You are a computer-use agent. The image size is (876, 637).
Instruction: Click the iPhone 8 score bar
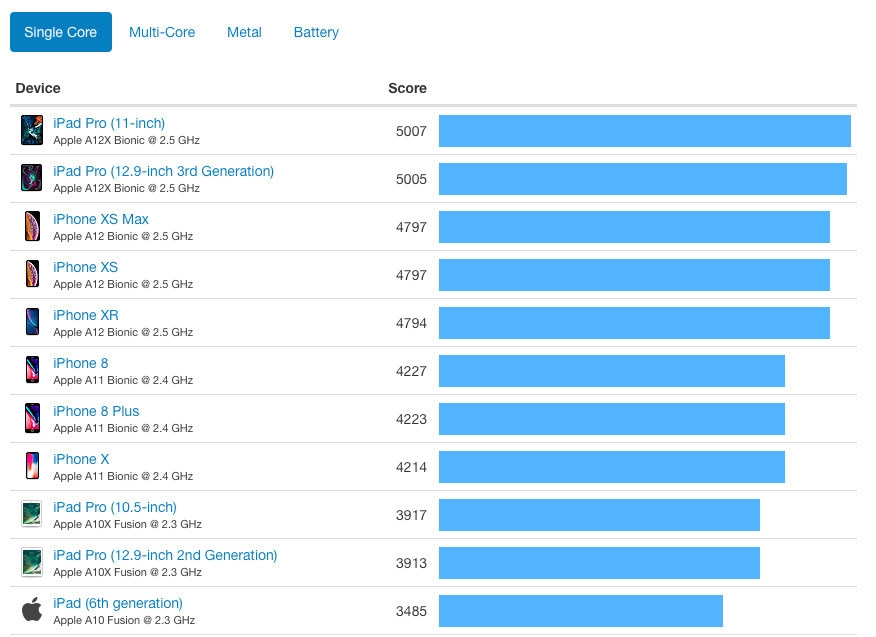(612, 371)
